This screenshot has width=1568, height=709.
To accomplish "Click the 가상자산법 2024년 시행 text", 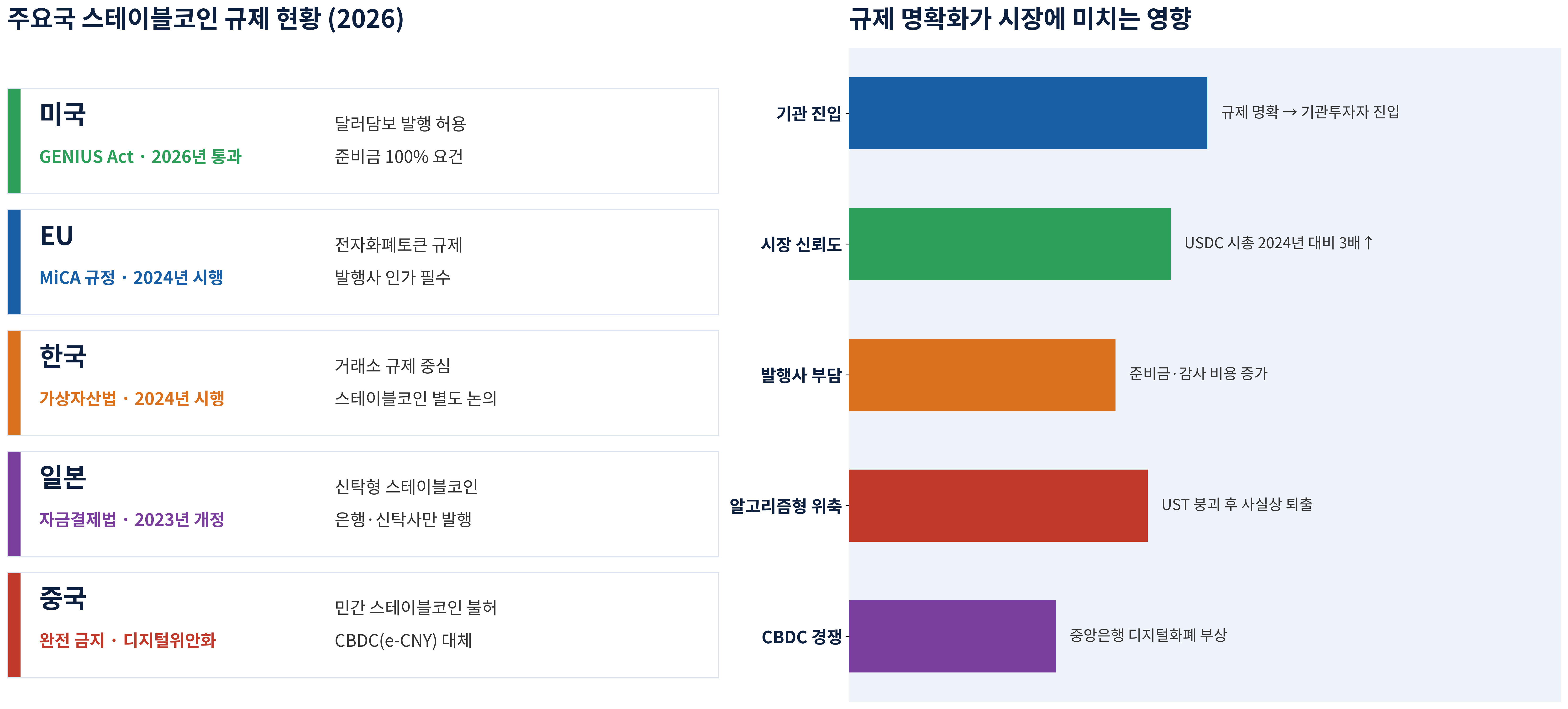I will point(132,399).
